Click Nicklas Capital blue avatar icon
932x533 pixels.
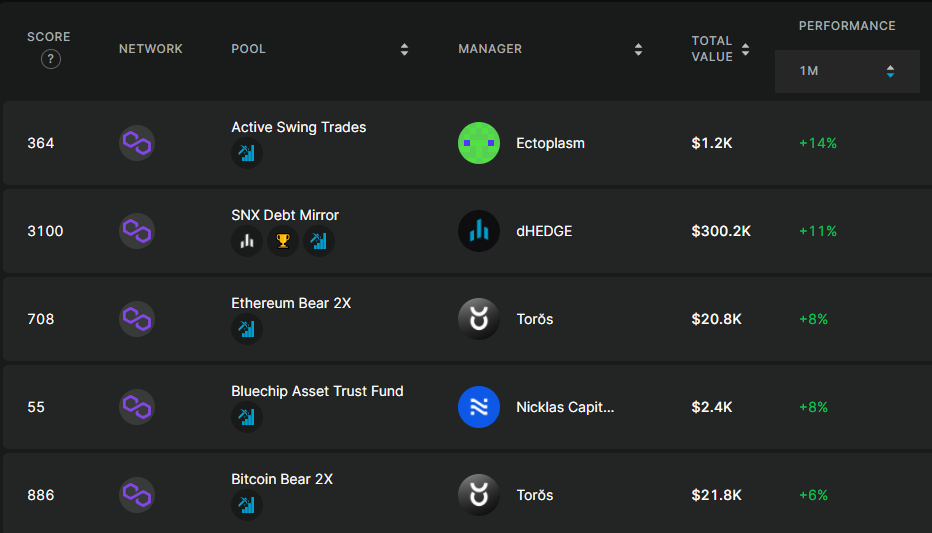click(x=479, y=407)
